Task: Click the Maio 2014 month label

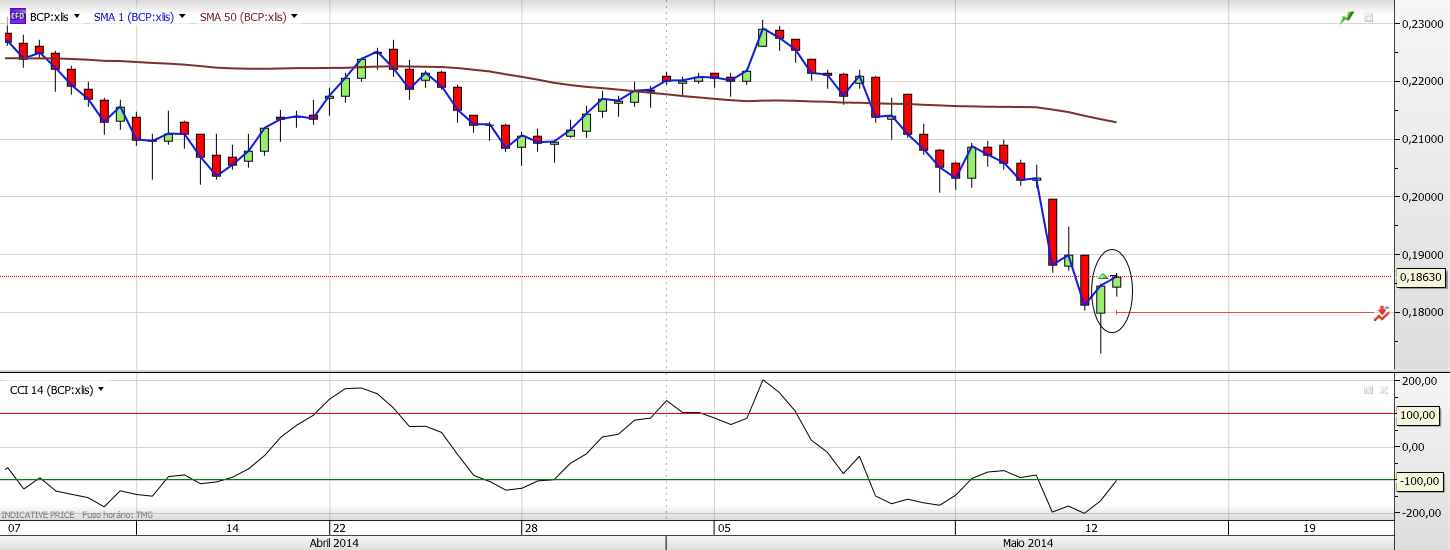Action: 1029,543
